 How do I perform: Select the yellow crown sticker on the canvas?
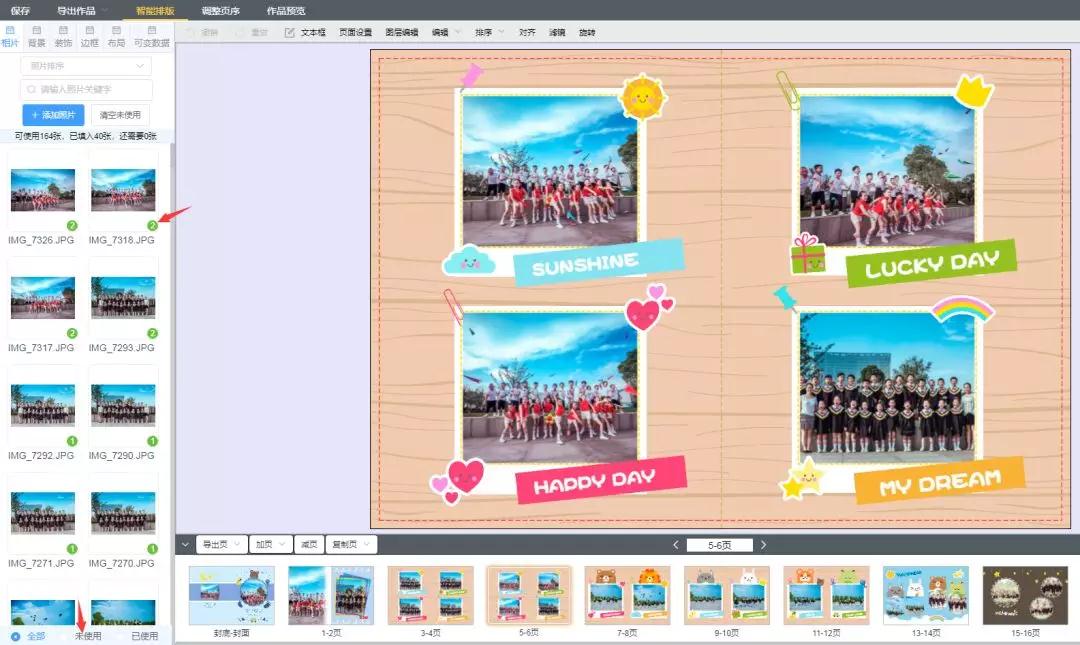[x=973, y=92]
